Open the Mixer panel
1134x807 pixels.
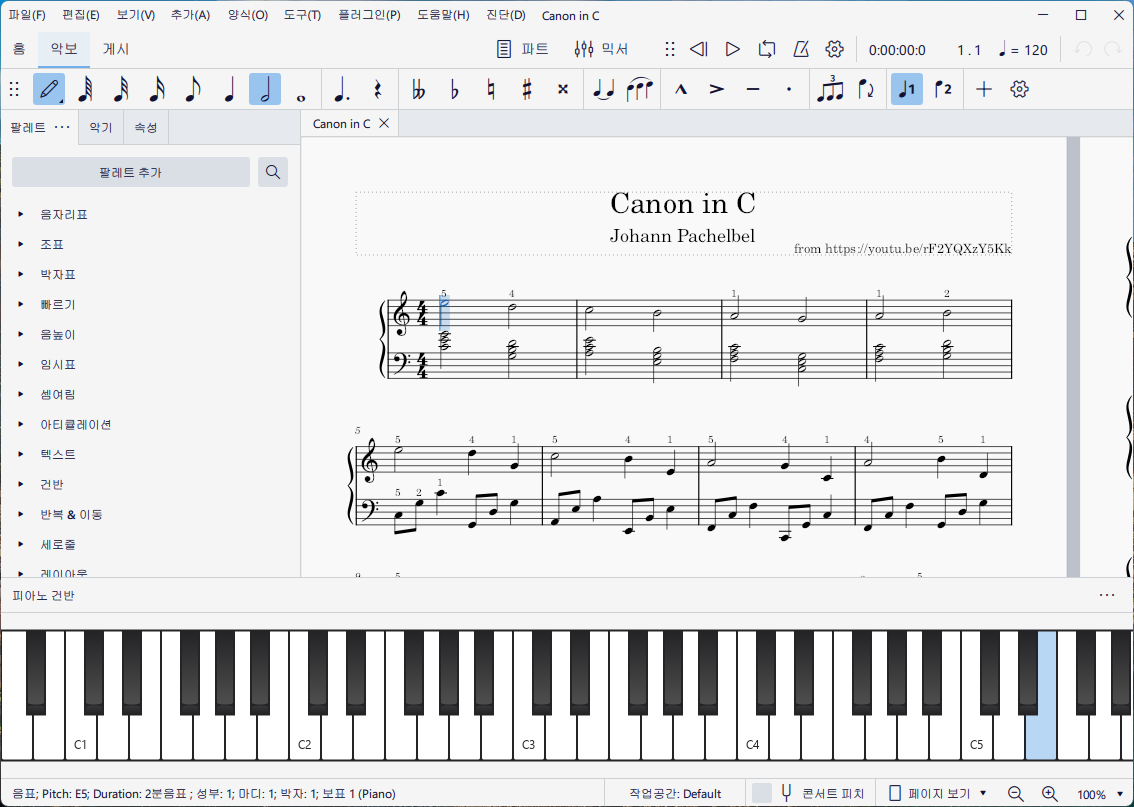point(601,49)
